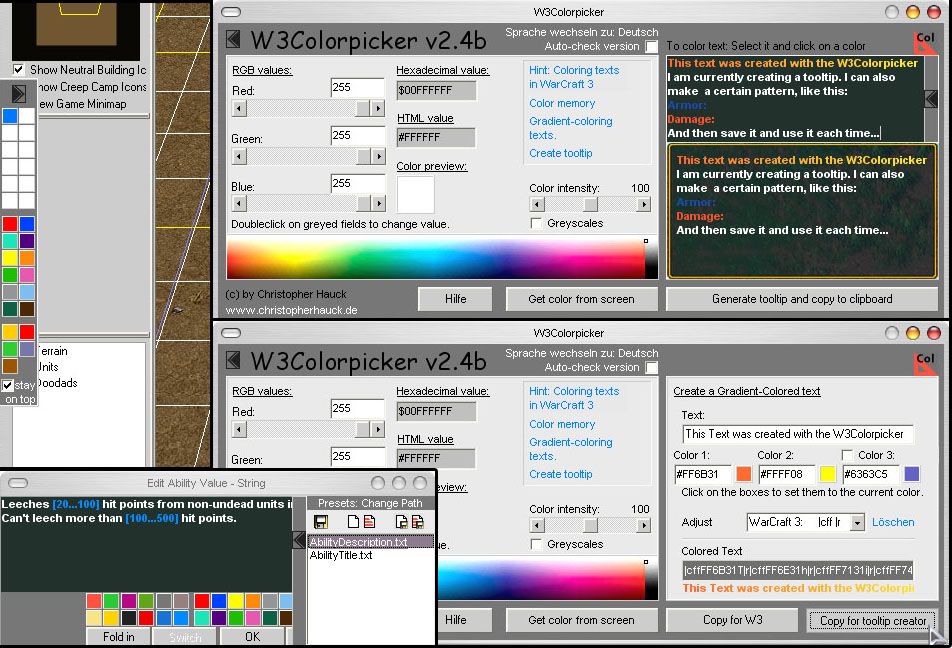The width and height of the screenshot is (952, 648).
Task: Click the orange Color 1 swatch box
Action: pos(743,474)
